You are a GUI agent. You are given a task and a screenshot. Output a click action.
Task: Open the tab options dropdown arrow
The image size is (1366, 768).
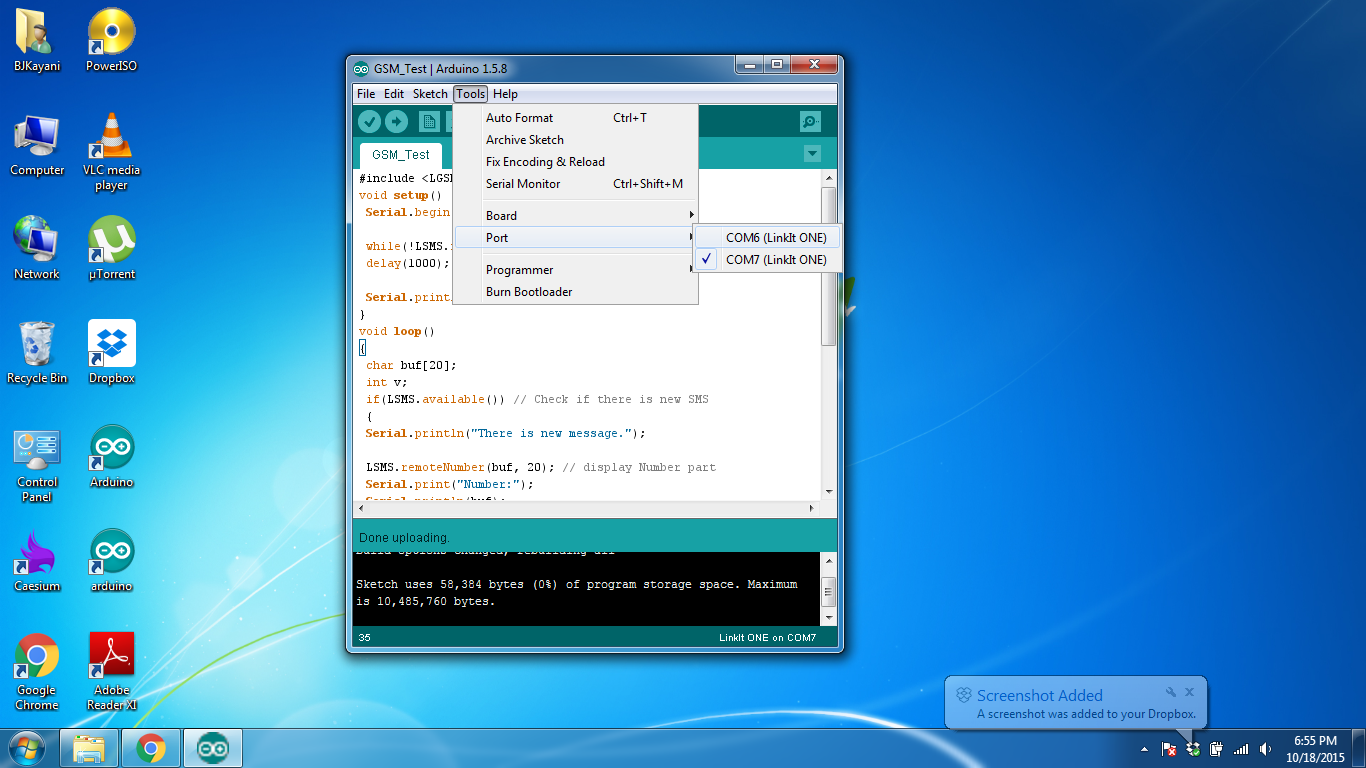[812, 154]
